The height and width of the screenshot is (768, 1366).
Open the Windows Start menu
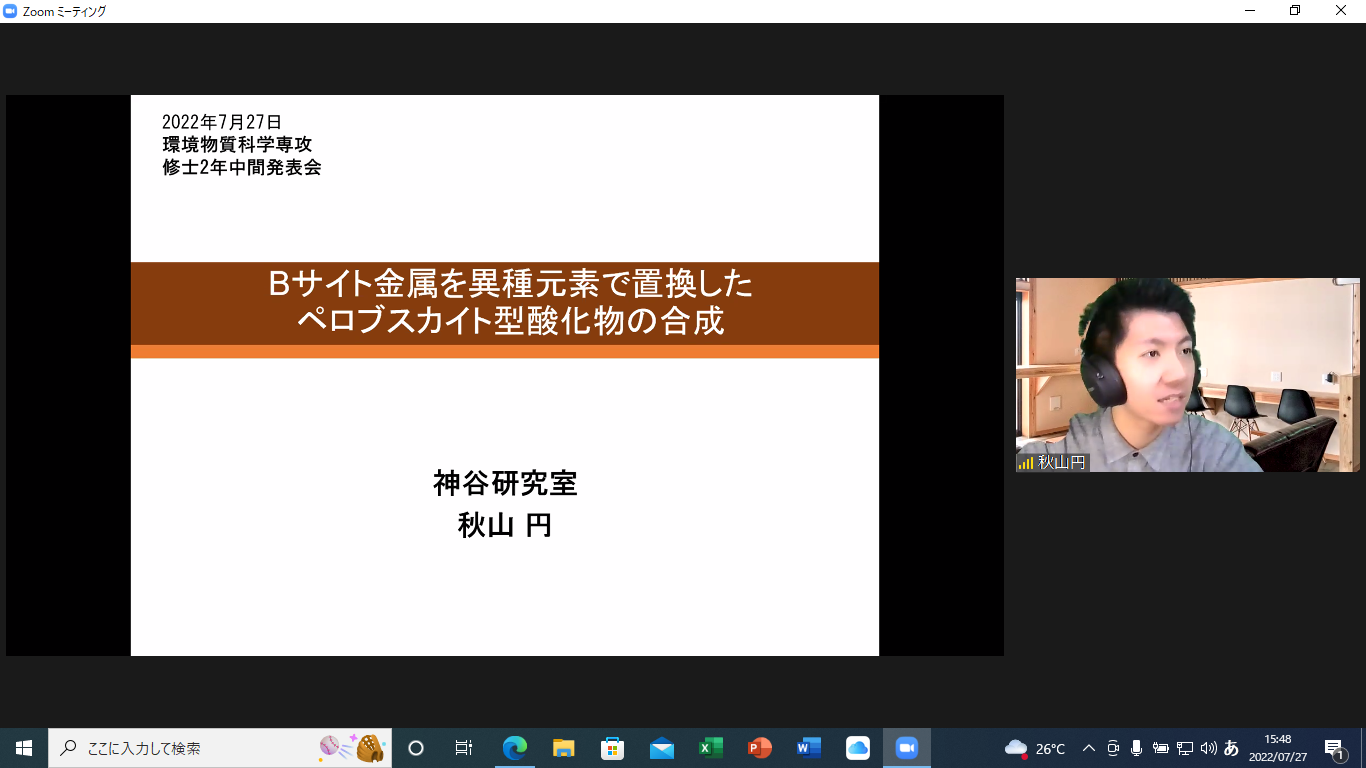[24, 748]
